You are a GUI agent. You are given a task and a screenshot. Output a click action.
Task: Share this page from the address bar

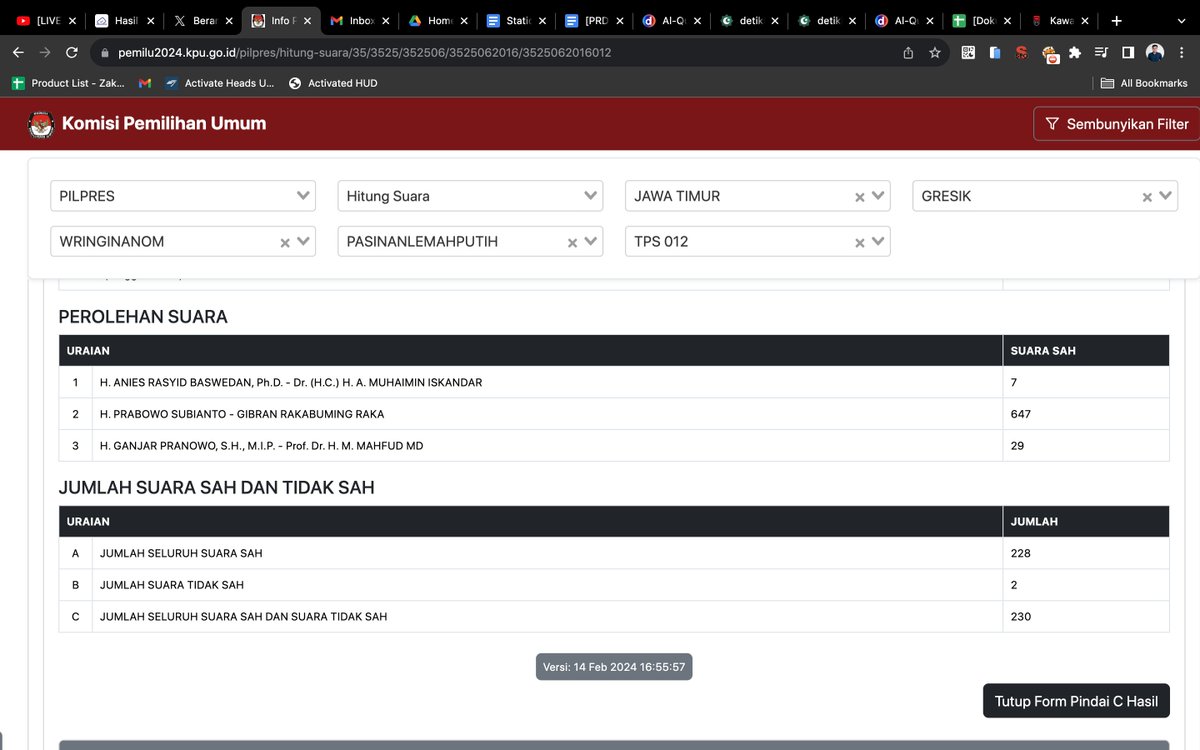[x=908, y=53]
